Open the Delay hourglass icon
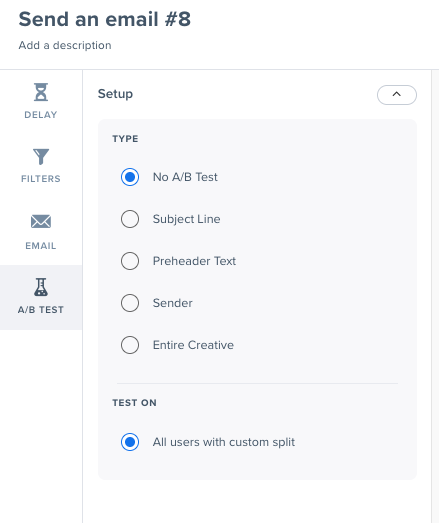Screen dimensions: 439x523 coord(41,92)
